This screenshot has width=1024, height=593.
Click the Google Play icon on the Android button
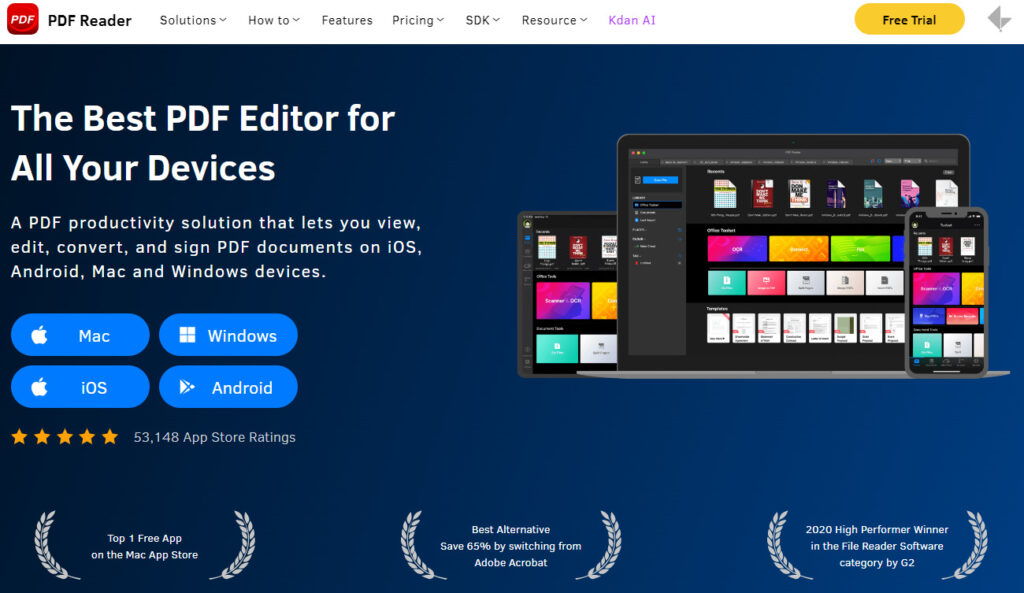187,387
